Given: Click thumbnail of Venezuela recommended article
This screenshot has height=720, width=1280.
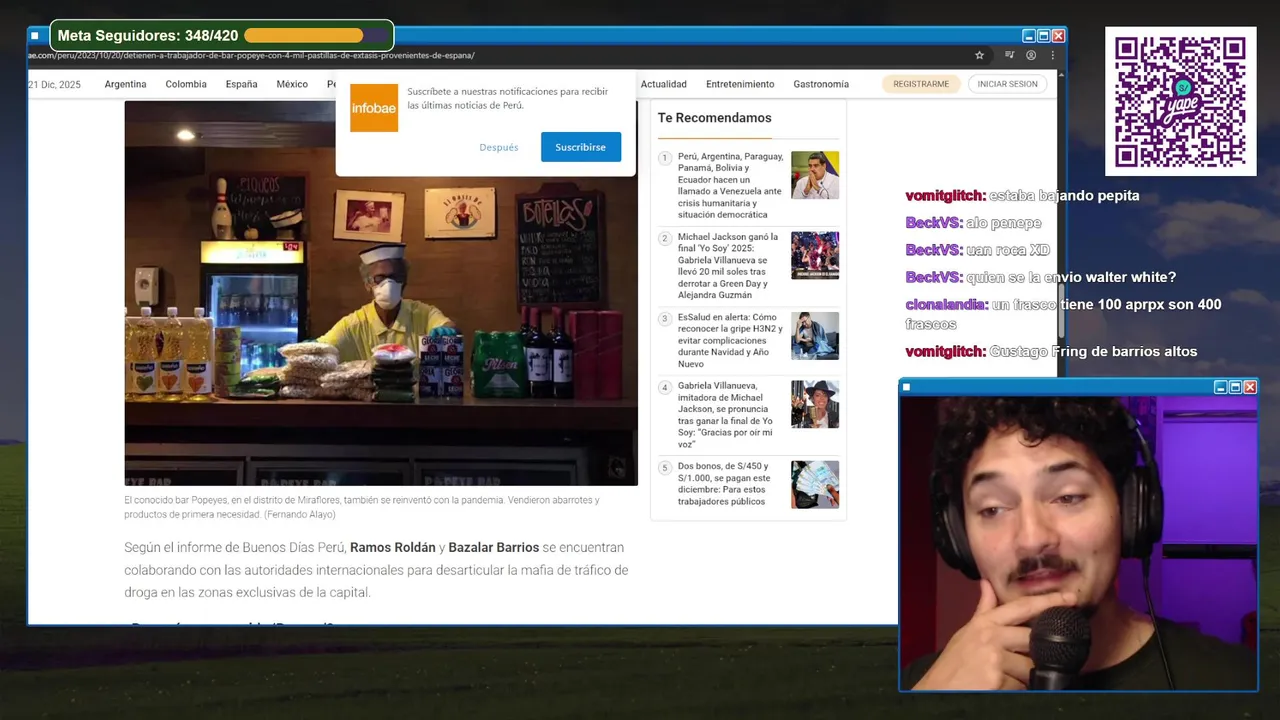Looking at the screenshot, I should pyautogui.click(x=815, y=175).
